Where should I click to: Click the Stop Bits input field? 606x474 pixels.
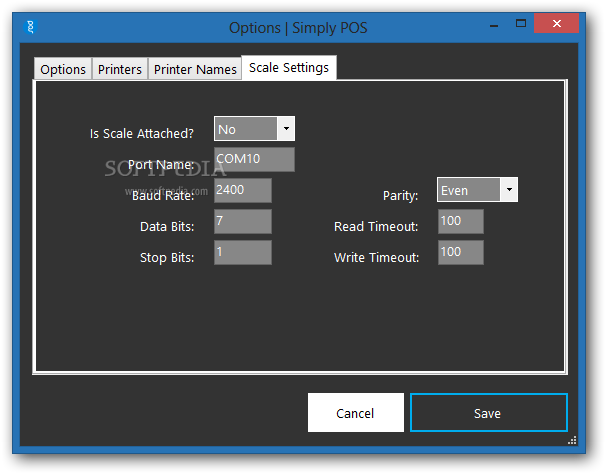[243, 252]
